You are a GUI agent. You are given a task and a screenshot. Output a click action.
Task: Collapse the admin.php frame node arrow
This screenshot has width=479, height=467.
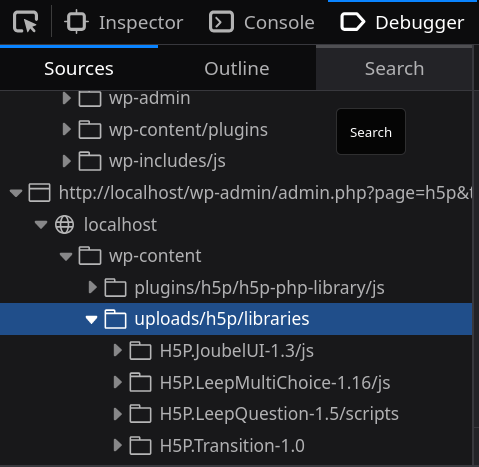pyautogui.click(x=16, y=193)
